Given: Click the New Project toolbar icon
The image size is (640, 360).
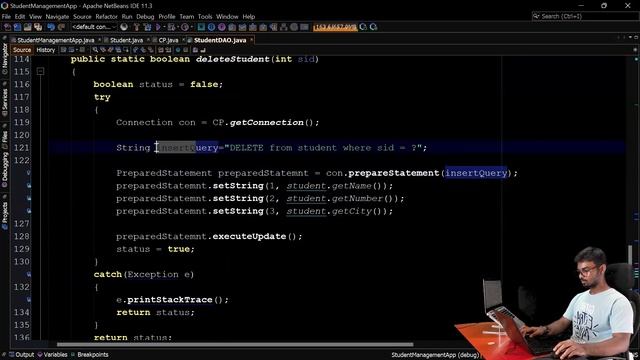Looking at the screenshot, I should click(x=17, y=27).
